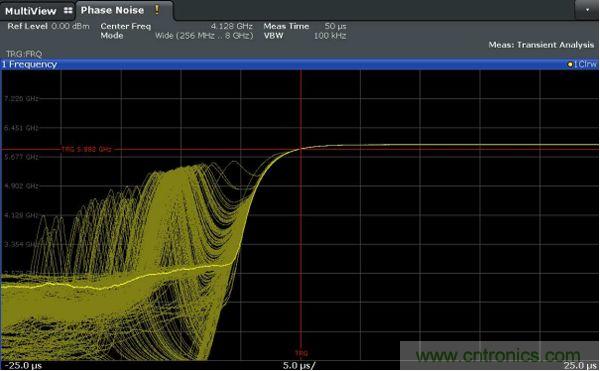Click the Meas: Transient Analysis label

tap(541, 45)
